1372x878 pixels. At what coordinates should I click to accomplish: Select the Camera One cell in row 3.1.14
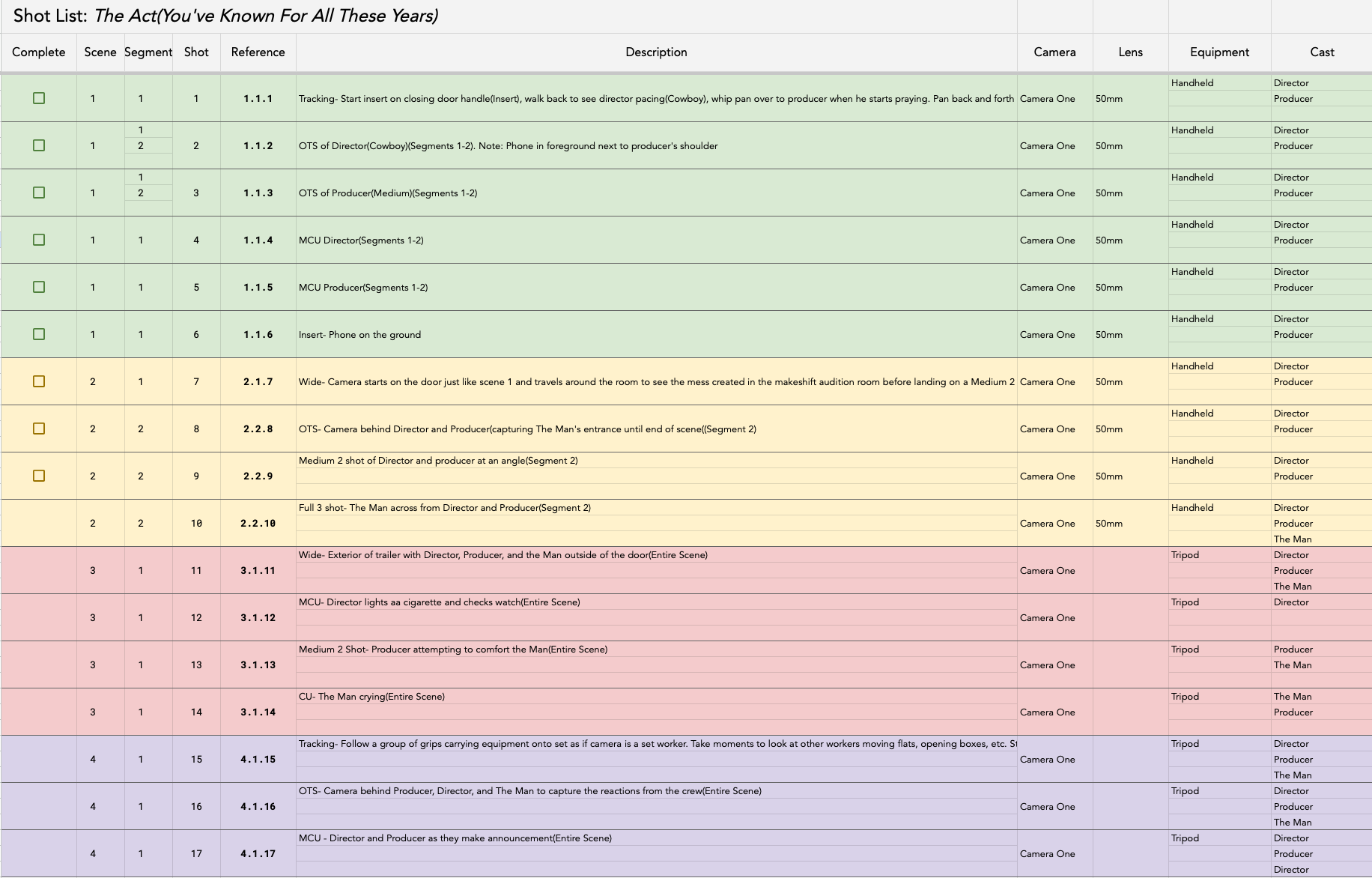click(1054, 712)
